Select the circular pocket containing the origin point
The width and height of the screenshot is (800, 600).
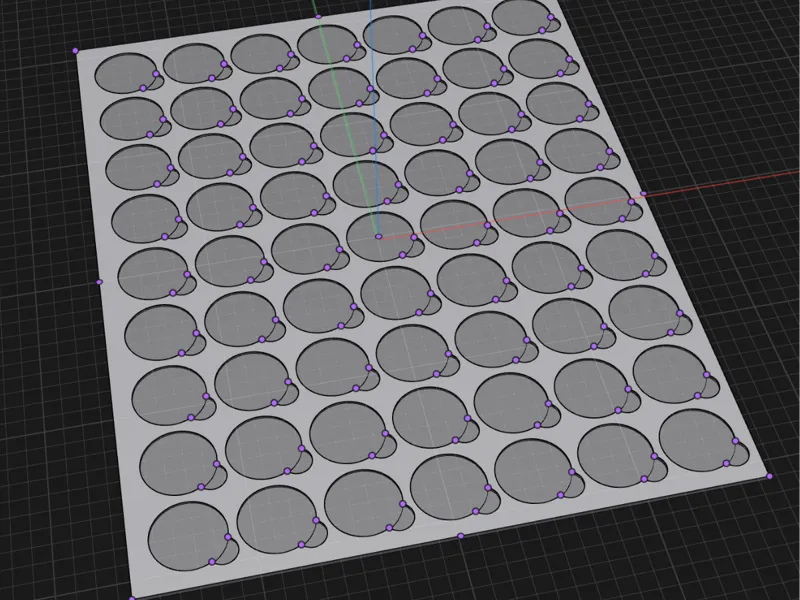(x=380, y=237)
